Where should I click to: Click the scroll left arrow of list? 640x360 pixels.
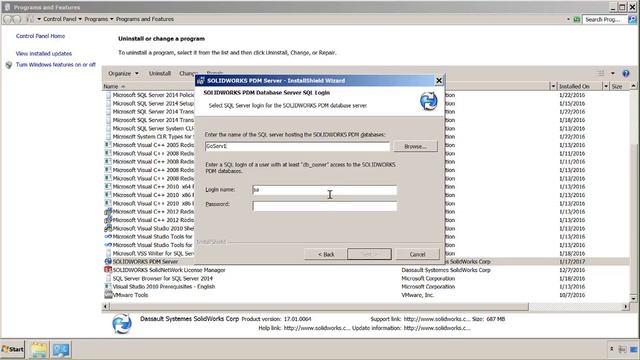pos(106,307)
